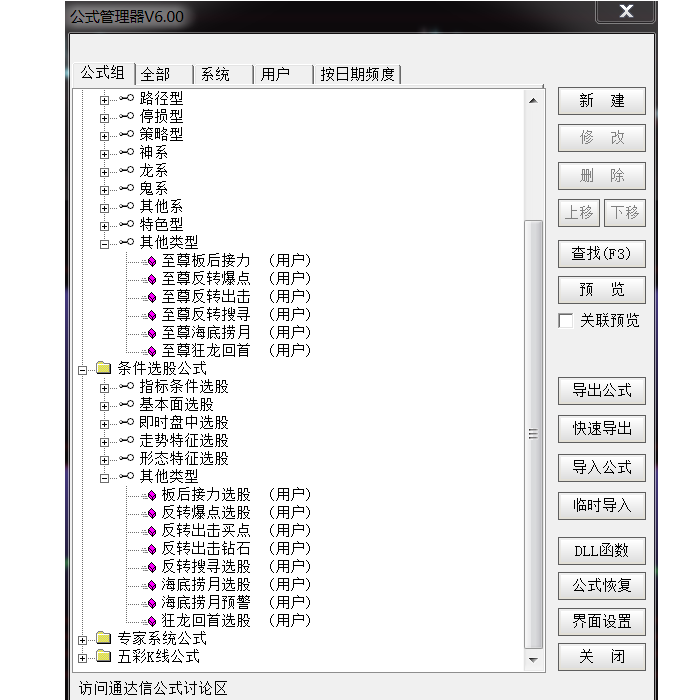This screenshot has height=700, width=700.
Task: Collapse the 其他类型 node above 板后接力选股
Action: (x=104, y=477)
